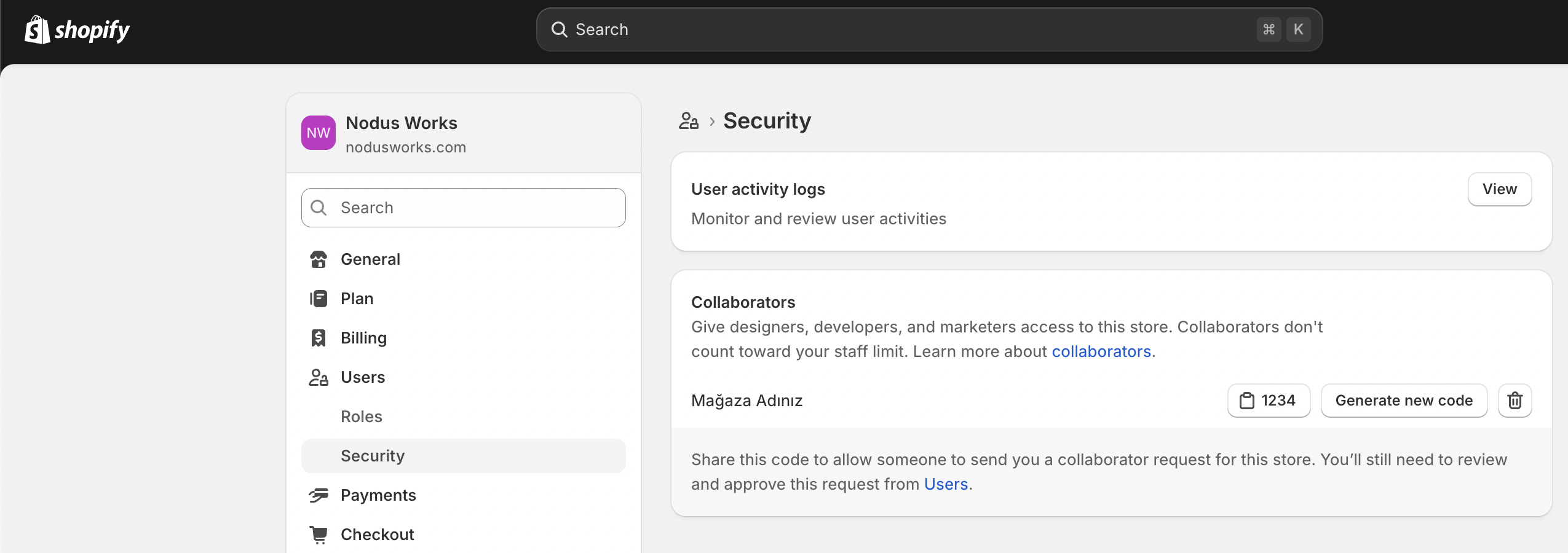Click the User activity logs title
Screen dimensions: 1568x553
(758, 189)
